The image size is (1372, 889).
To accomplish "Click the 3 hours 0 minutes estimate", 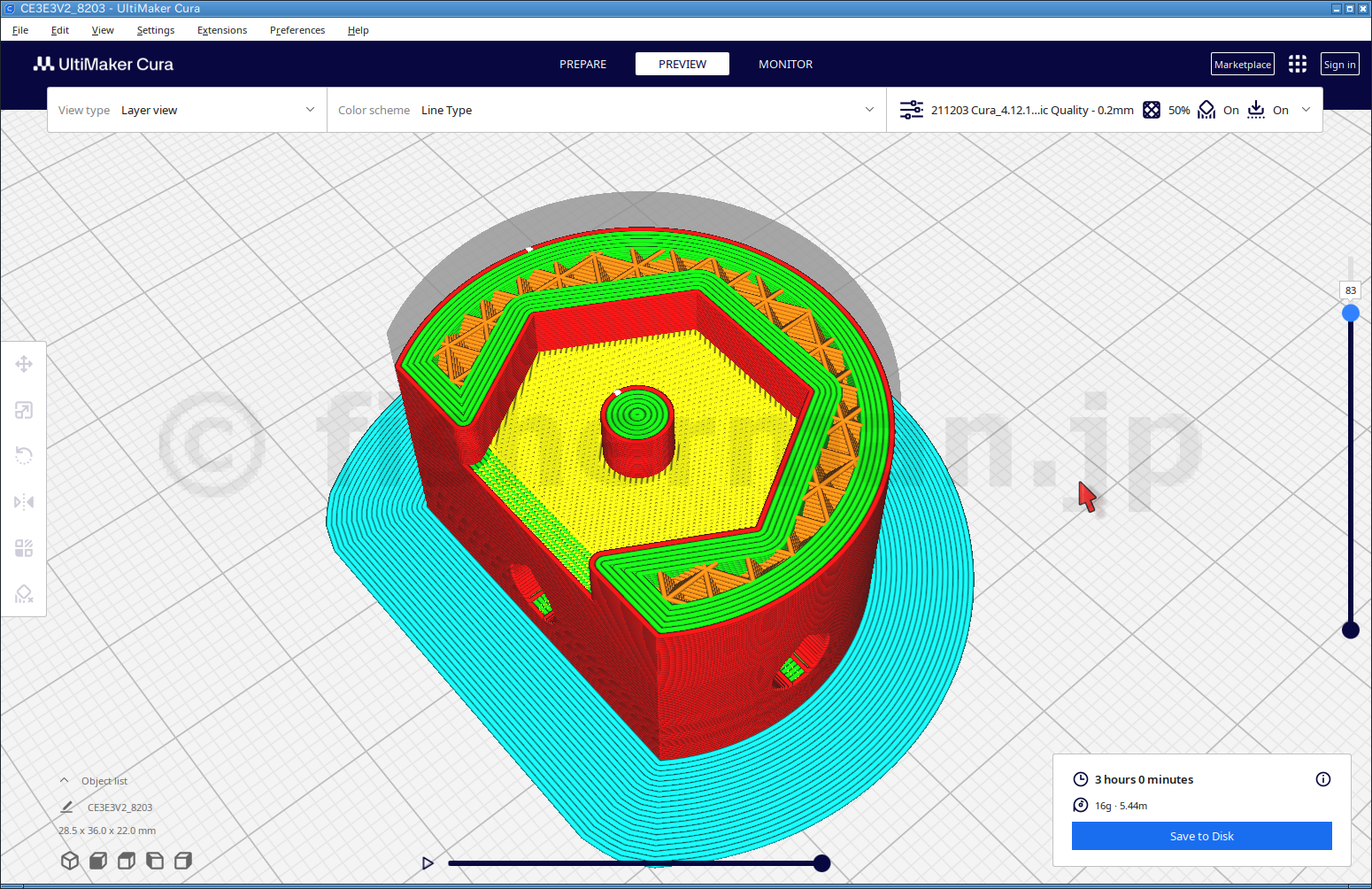I will coord(1145,779).
